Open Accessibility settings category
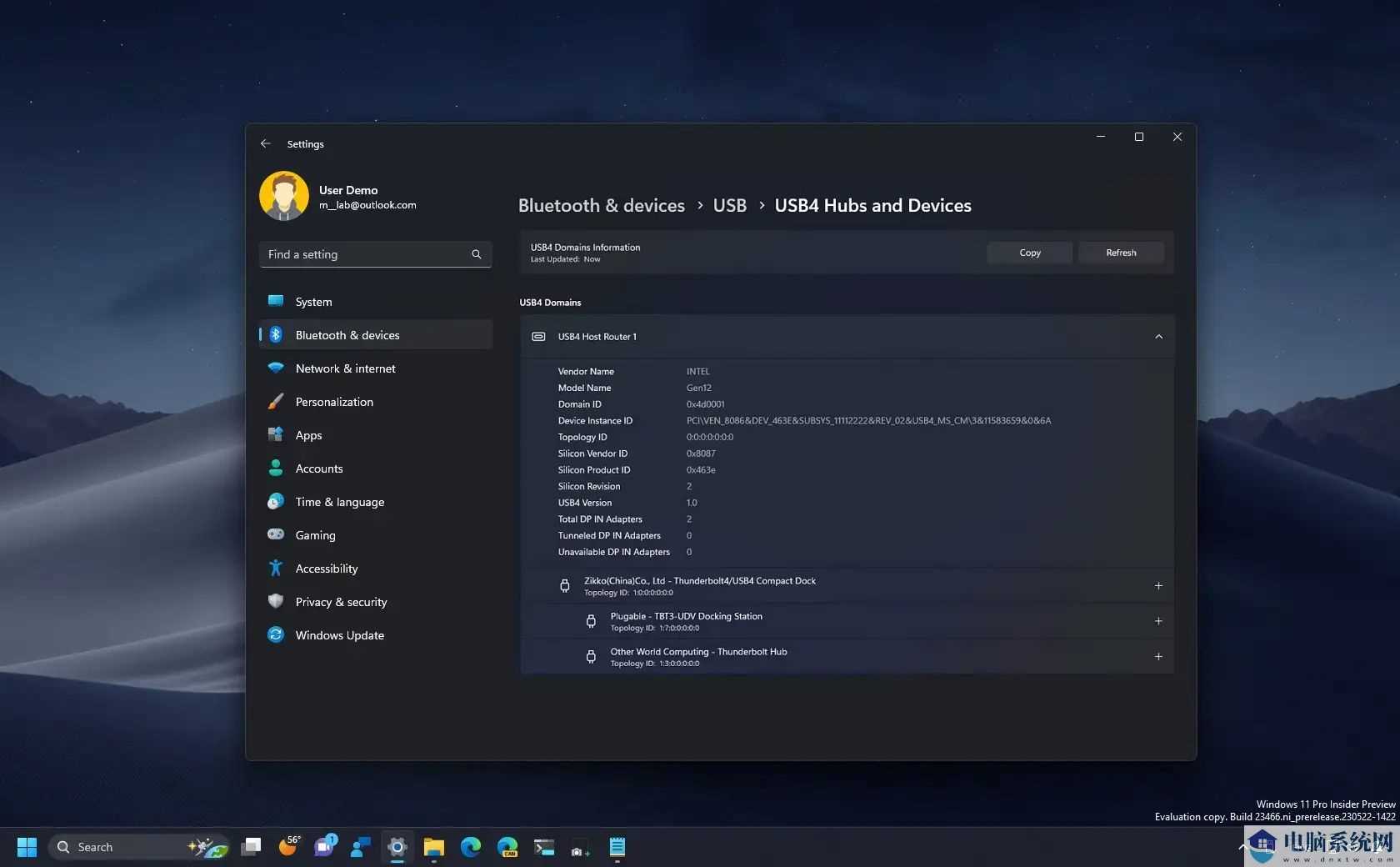The image size is (1400, 867). [x=376, y=569]
